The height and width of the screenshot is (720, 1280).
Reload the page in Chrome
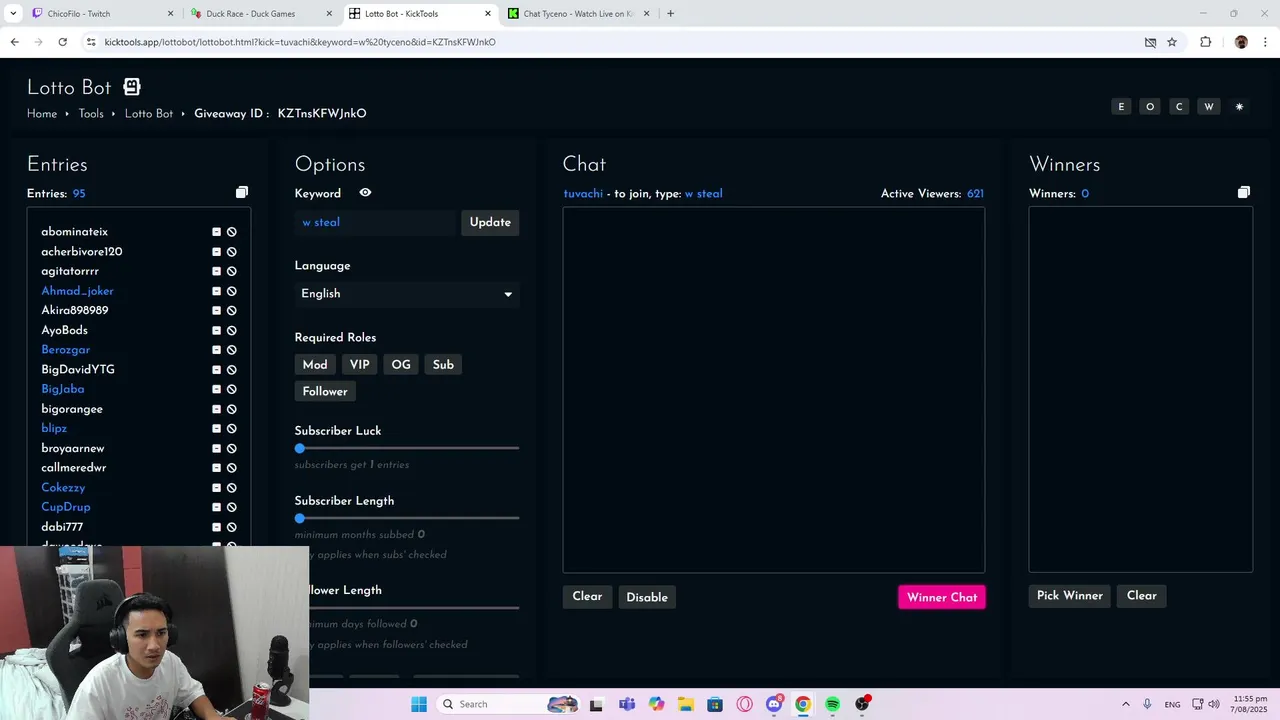point(62,42)
